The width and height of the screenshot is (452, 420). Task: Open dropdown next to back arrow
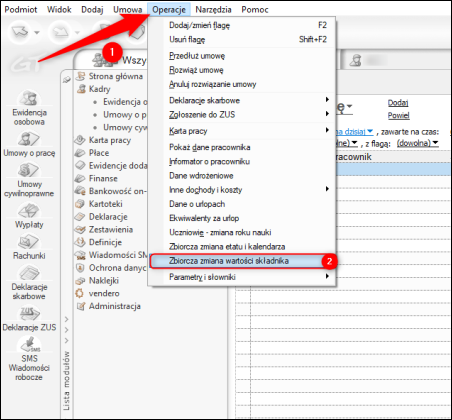click(37, 32)
